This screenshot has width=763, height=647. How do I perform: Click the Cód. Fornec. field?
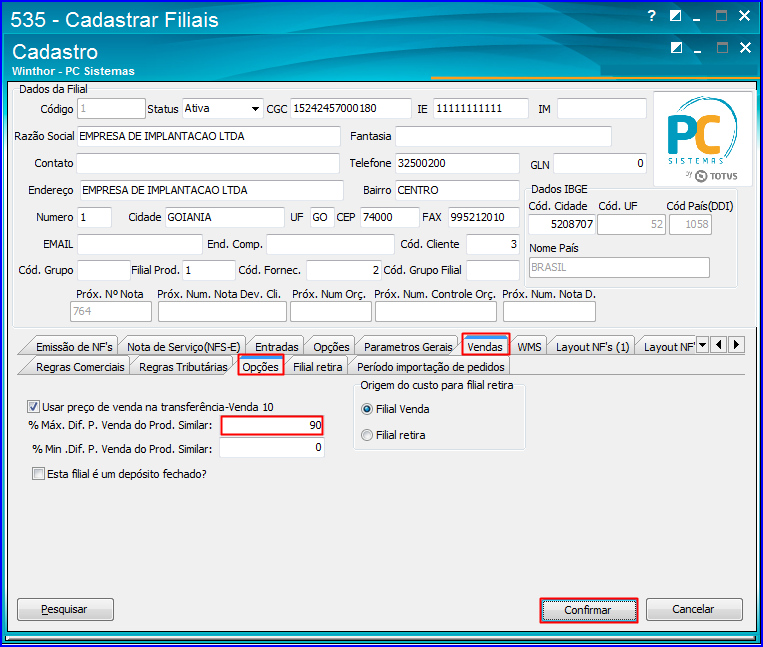tap(344, 270)
